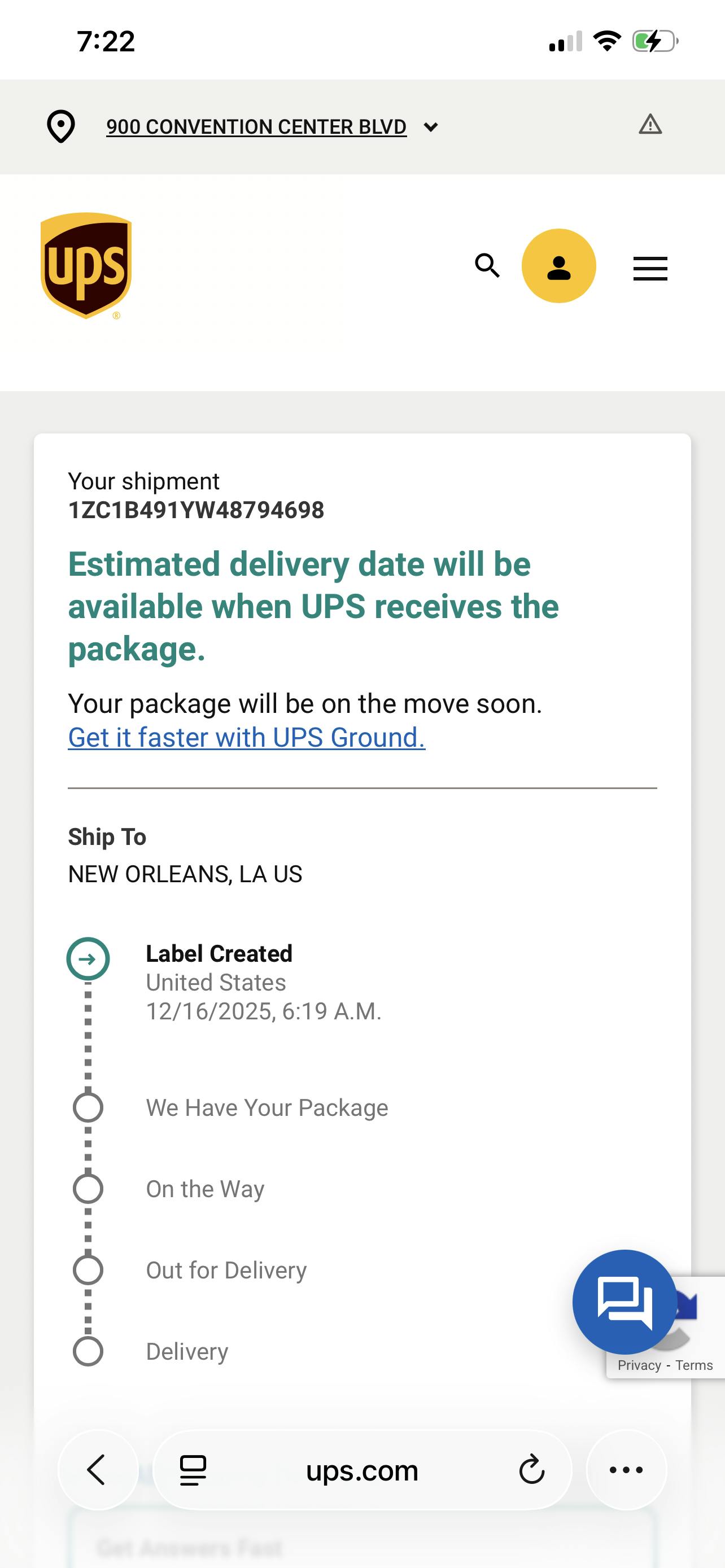Tap the Label Created status circle
Screen dimensions: 725x1568
tap(88, 959)
